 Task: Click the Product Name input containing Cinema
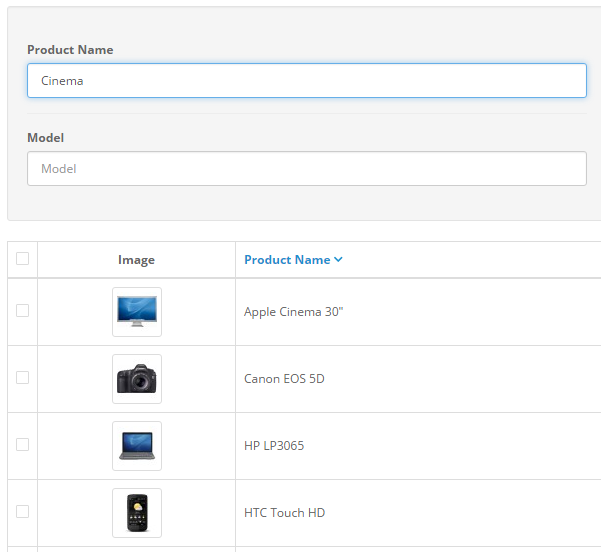pyautogui.click(x=307, y=80)
